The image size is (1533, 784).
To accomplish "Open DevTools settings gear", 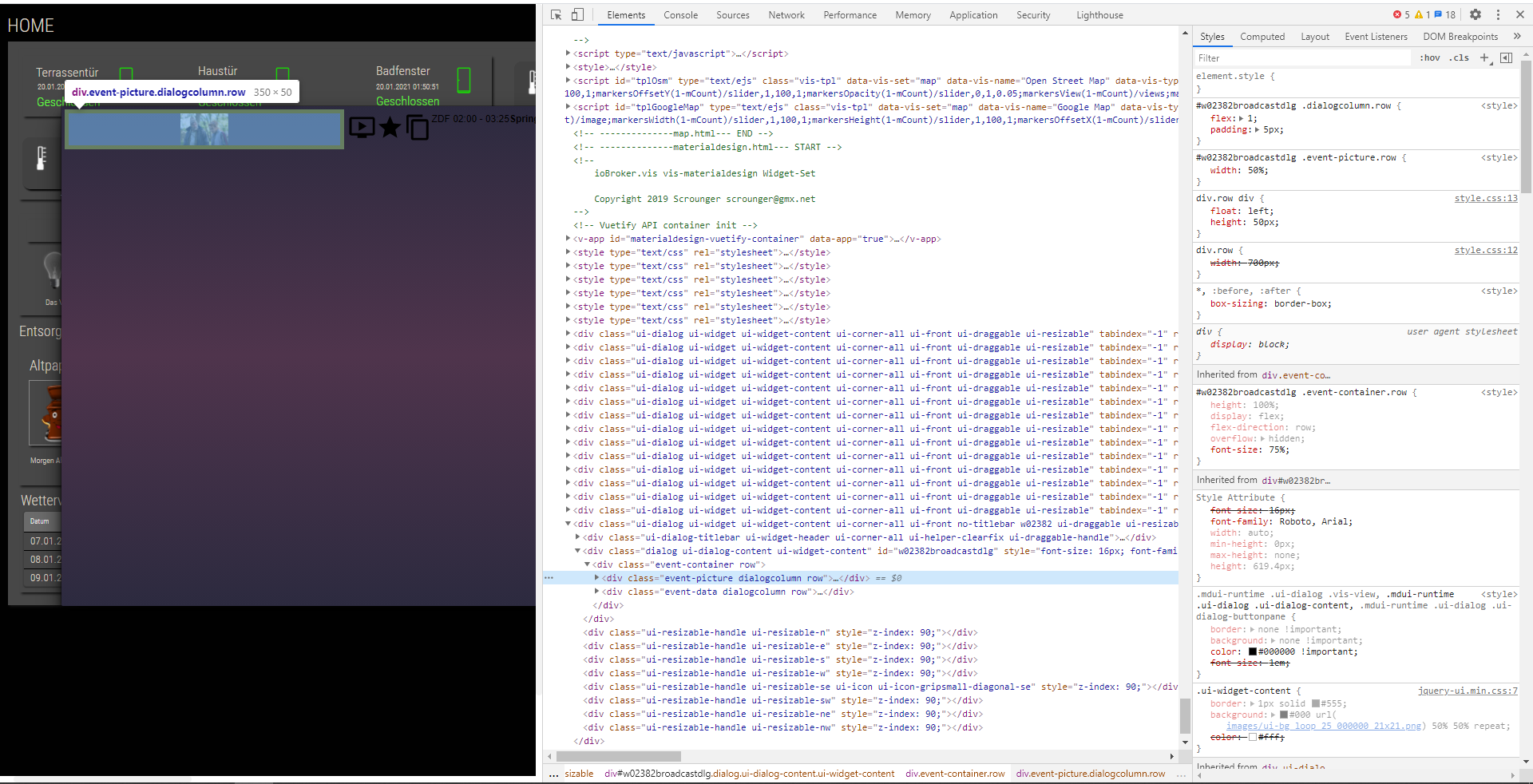I will click(x=1476, y=14).
